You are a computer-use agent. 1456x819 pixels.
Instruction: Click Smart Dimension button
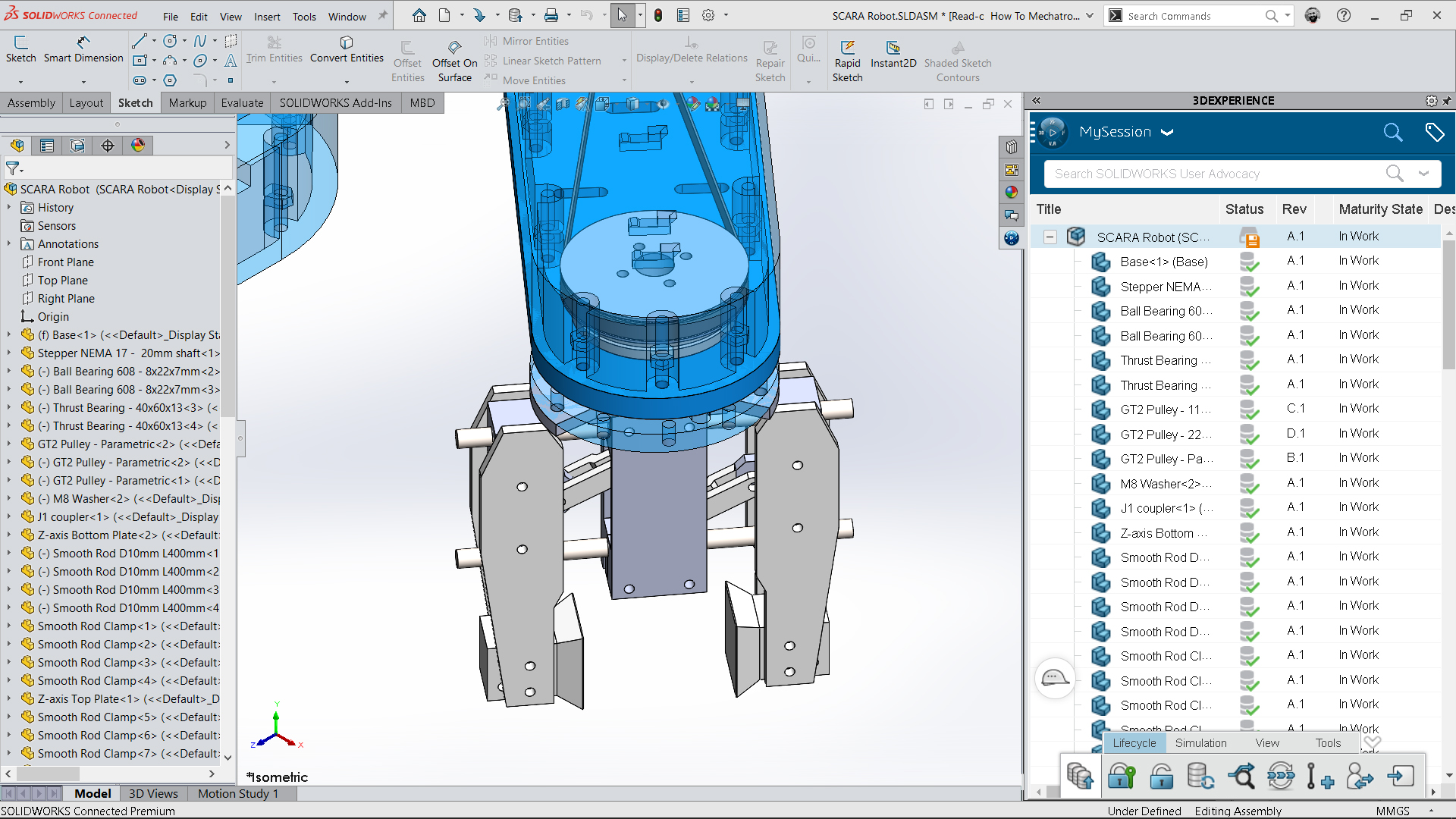(x=83, y=49)
